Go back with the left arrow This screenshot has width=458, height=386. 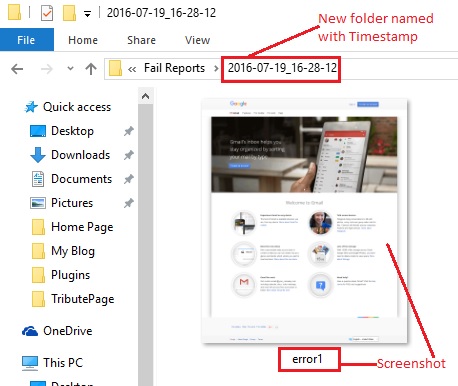click(17, 69)
